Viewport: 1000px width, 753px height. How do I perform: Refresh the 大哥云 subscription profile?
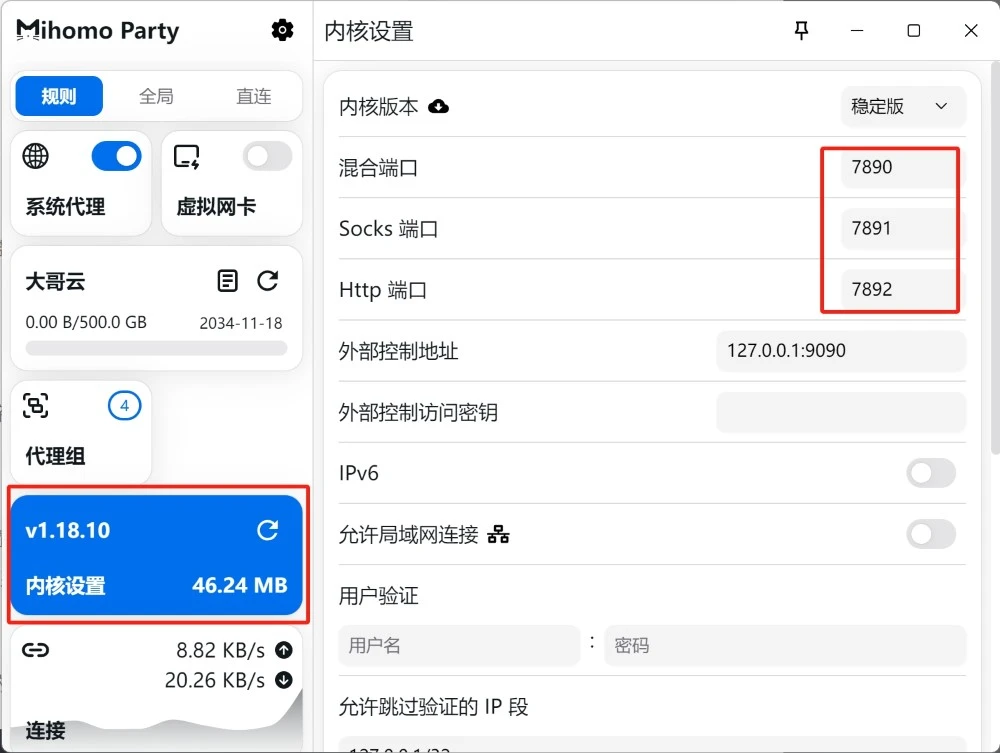[x=268, y=281]
